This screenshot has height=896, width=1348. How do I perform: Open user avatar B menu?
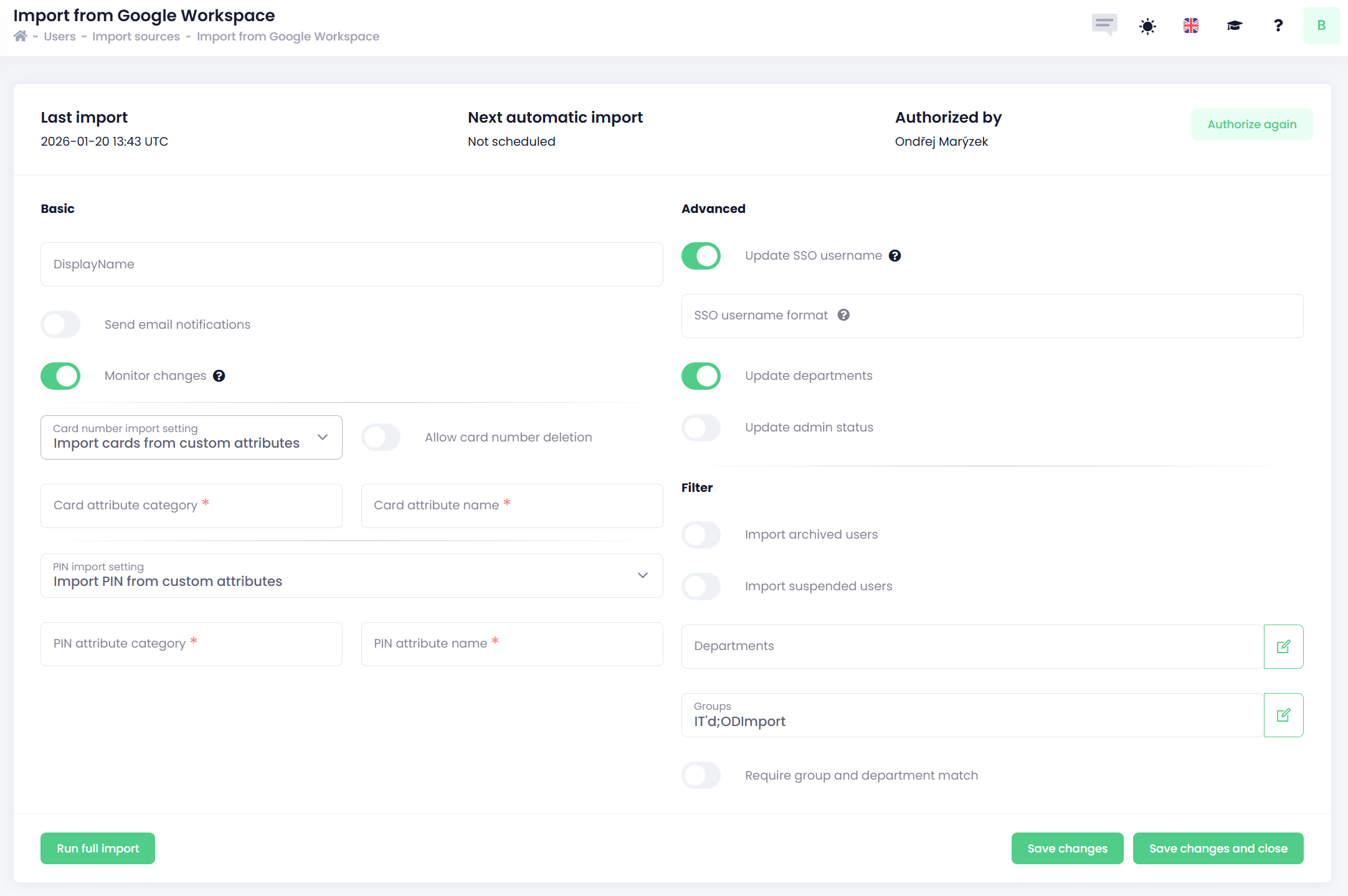[1321, 26]
